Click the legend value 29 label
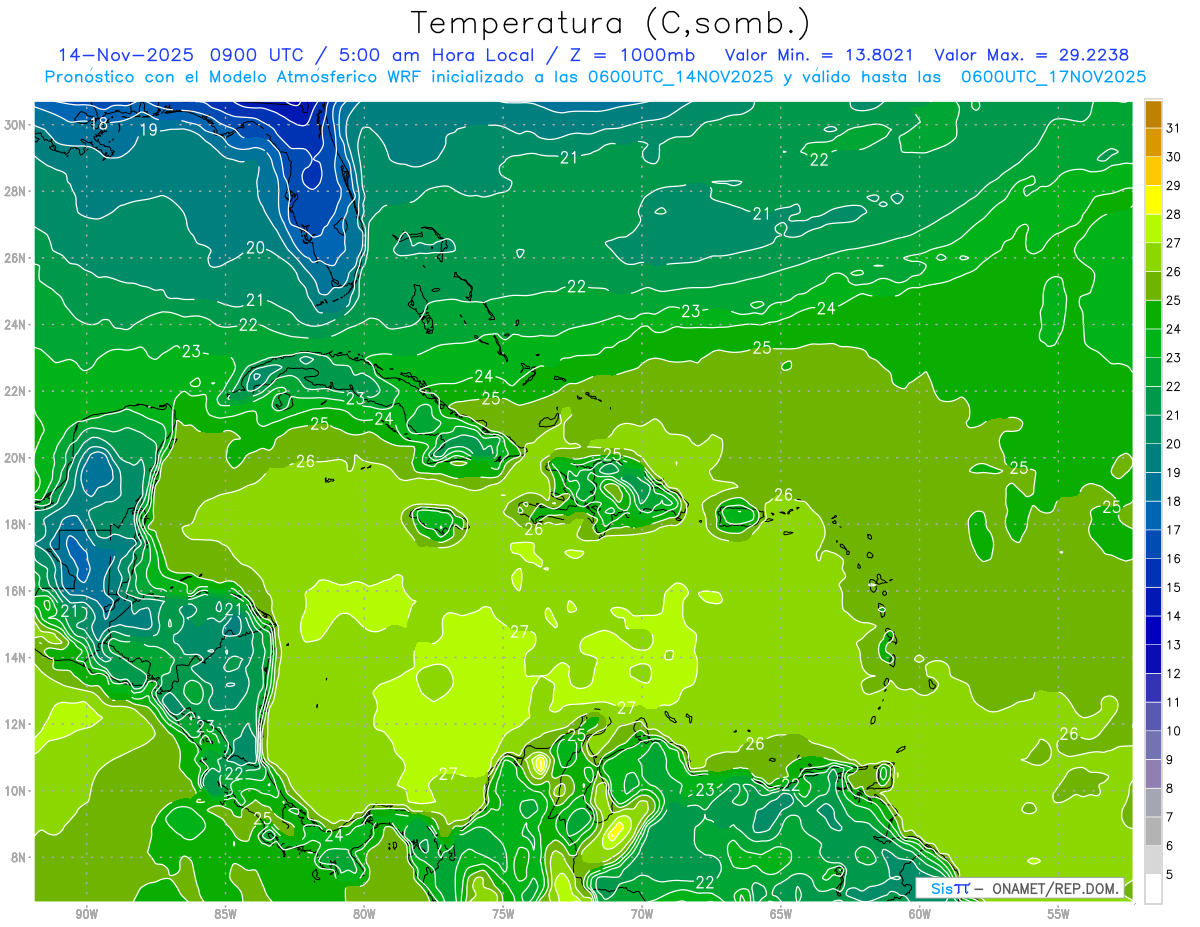Image resolution: width=1200 pixels, height=927 pixels. 1174,185
